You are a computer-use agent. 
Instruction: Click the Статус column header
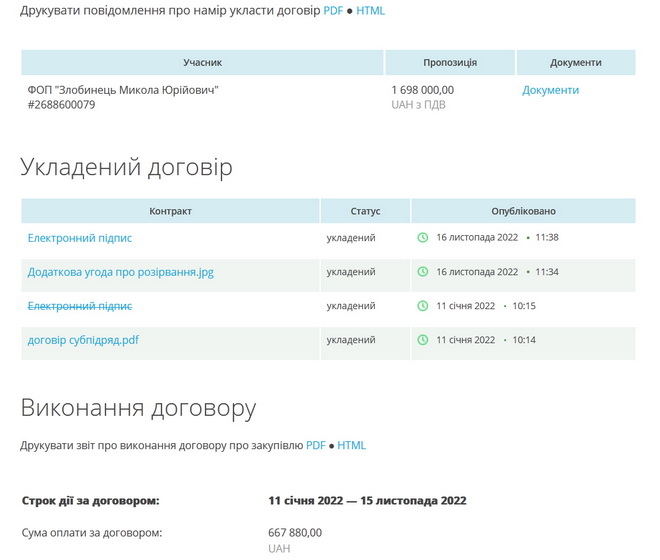point(365,211)
